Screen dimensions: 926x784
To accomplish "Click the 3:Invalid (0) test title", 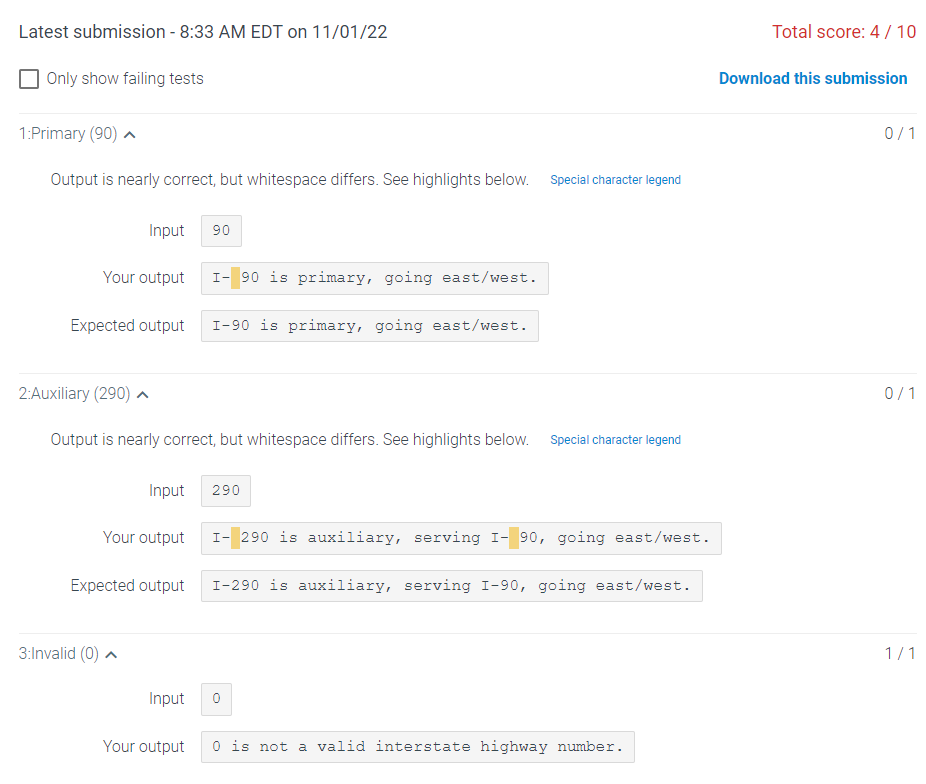I will tap(58, 654).
